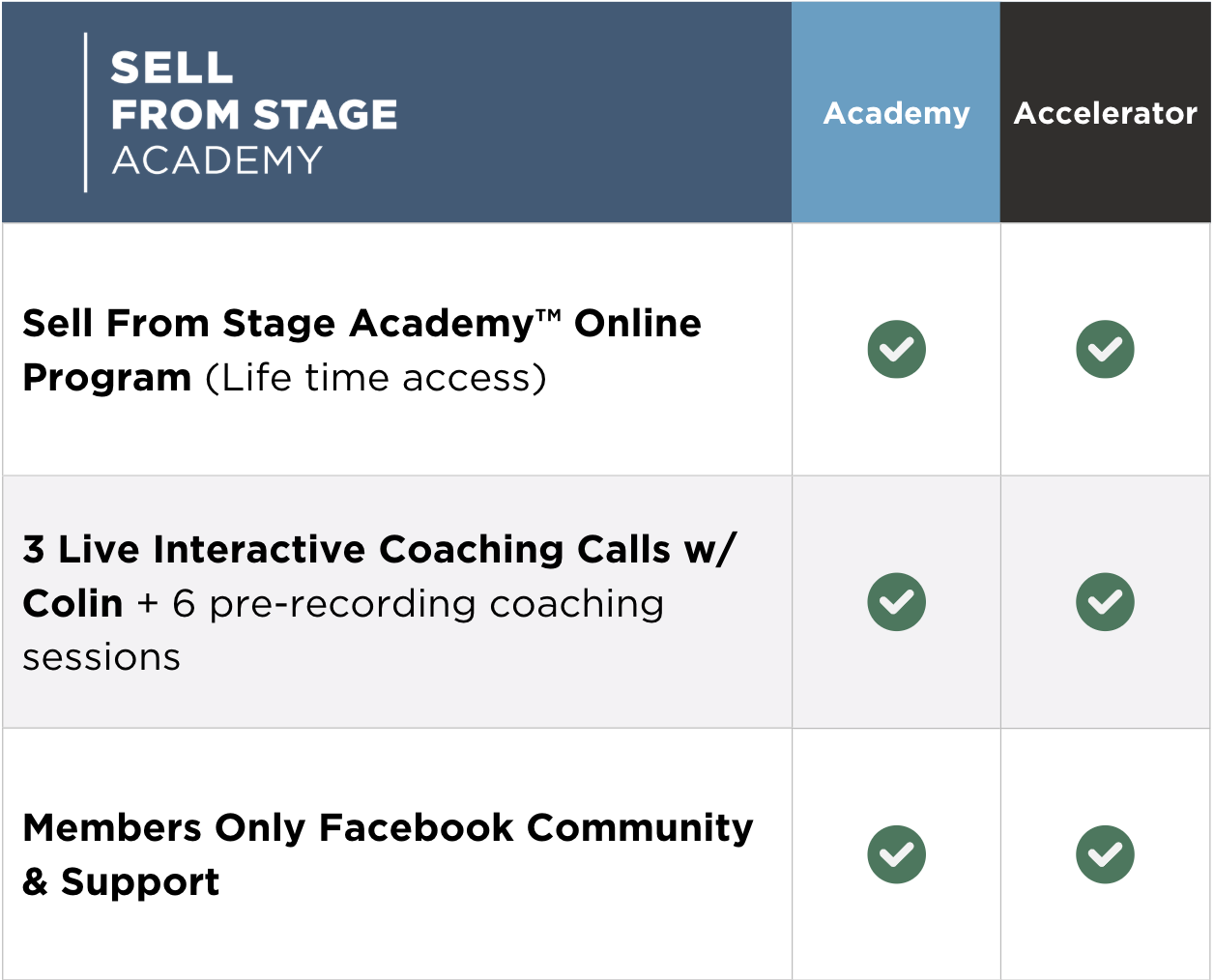The width and height of the screenshot is (1214, 980).
Task: Select the Accelerator column header
Action: (x=1105, y=113)
